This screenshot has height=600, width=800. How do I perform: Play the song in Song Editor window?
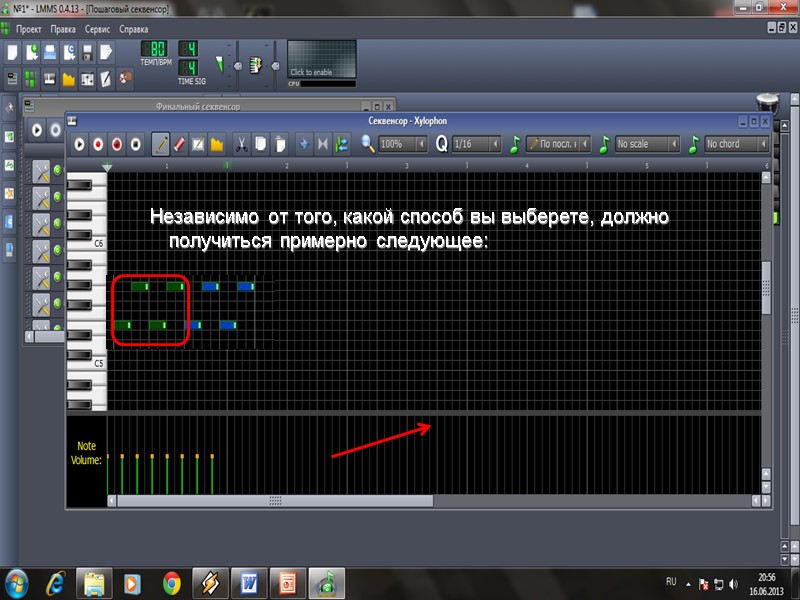tap(37, 130)
